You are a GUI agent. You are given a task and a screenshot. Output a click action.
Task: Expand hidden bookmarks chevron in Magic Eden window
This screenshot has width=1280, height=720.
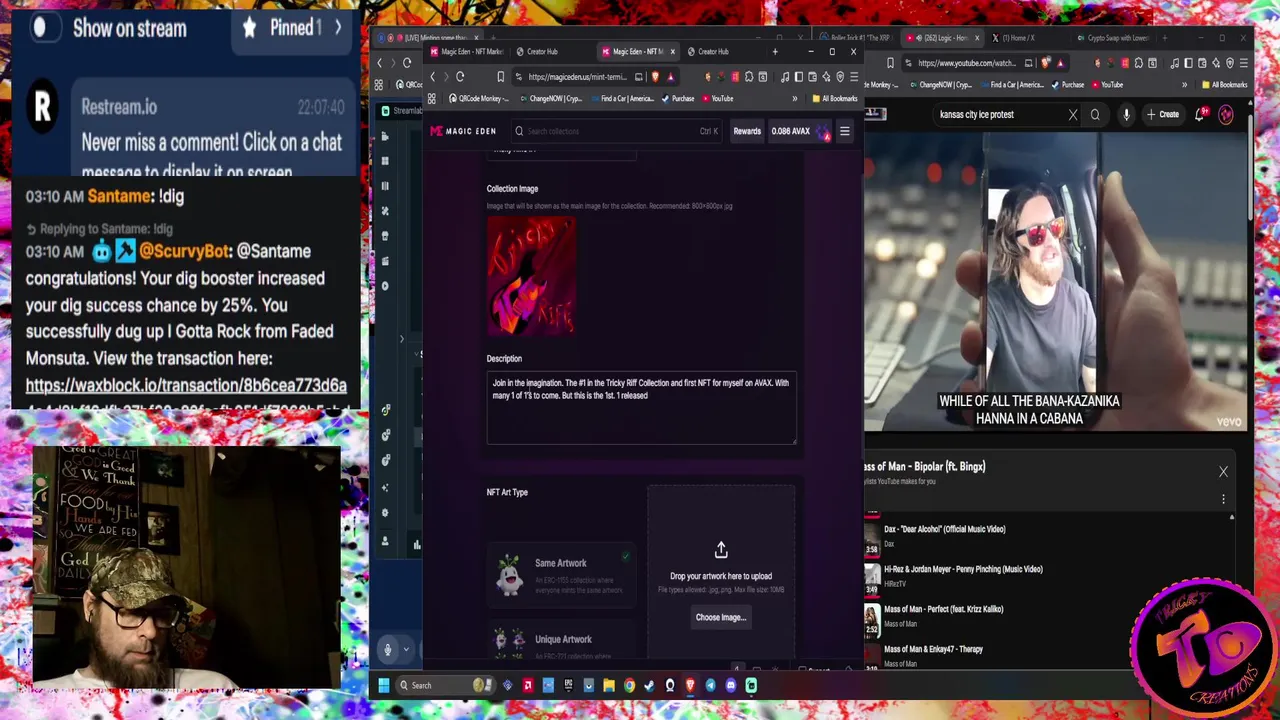(795, 98)
